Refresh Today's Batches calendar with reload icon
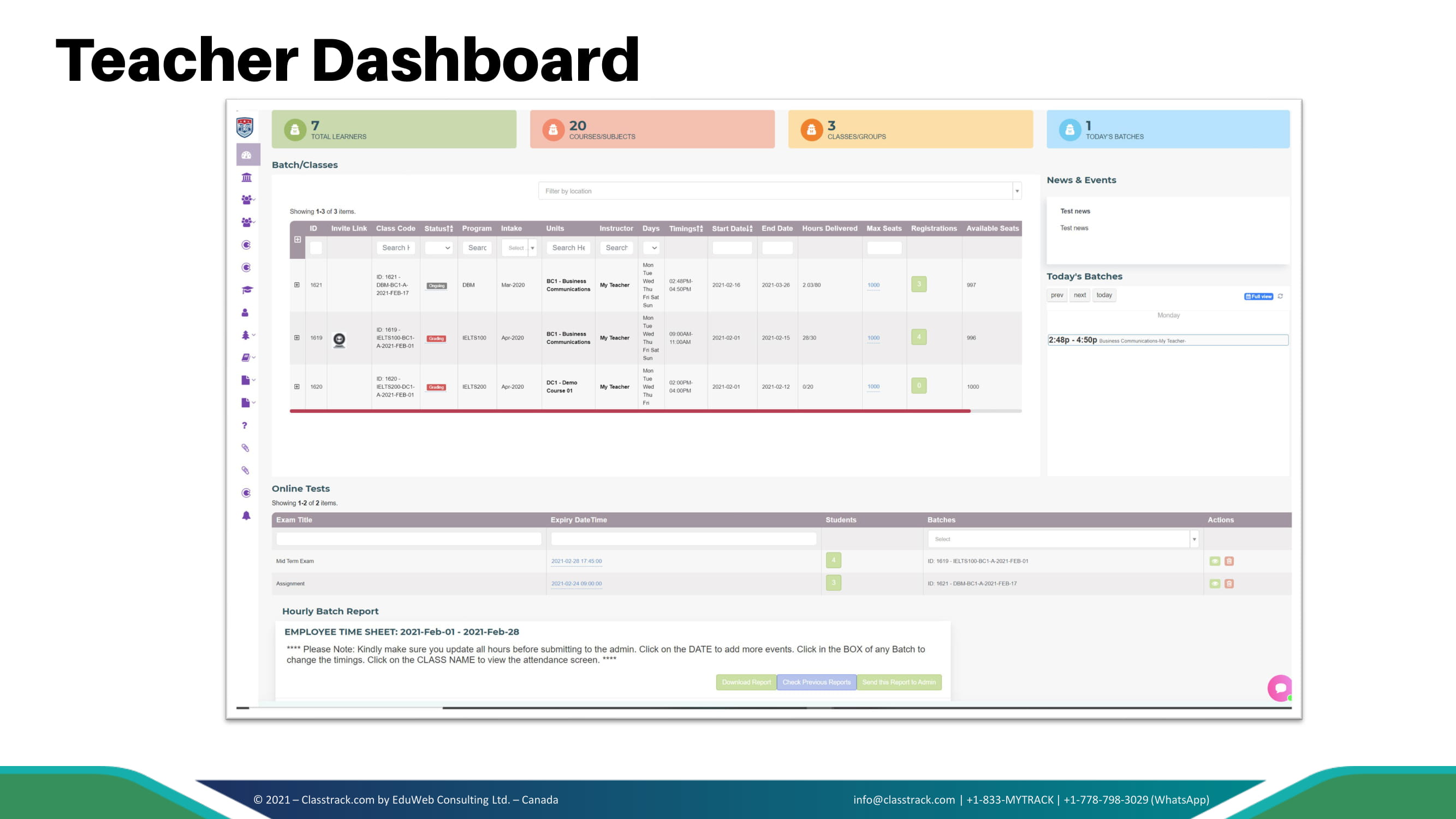Image resolution: width=1456 pixels, height=819 pixels. point(1280,296)
